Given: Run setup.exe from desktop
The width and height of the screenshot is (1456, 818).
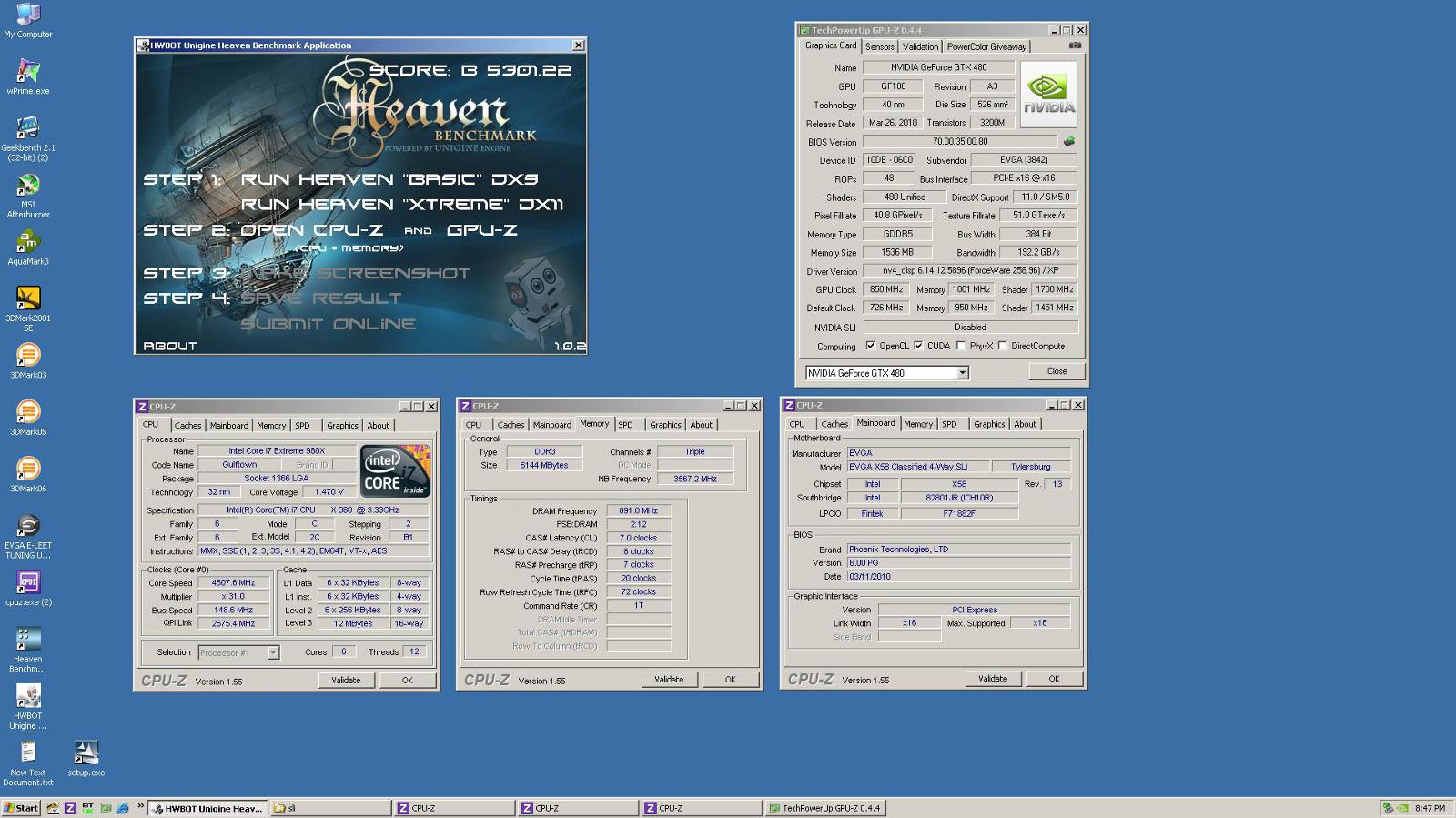Looking at the screenshot, I should pos(86,758).
